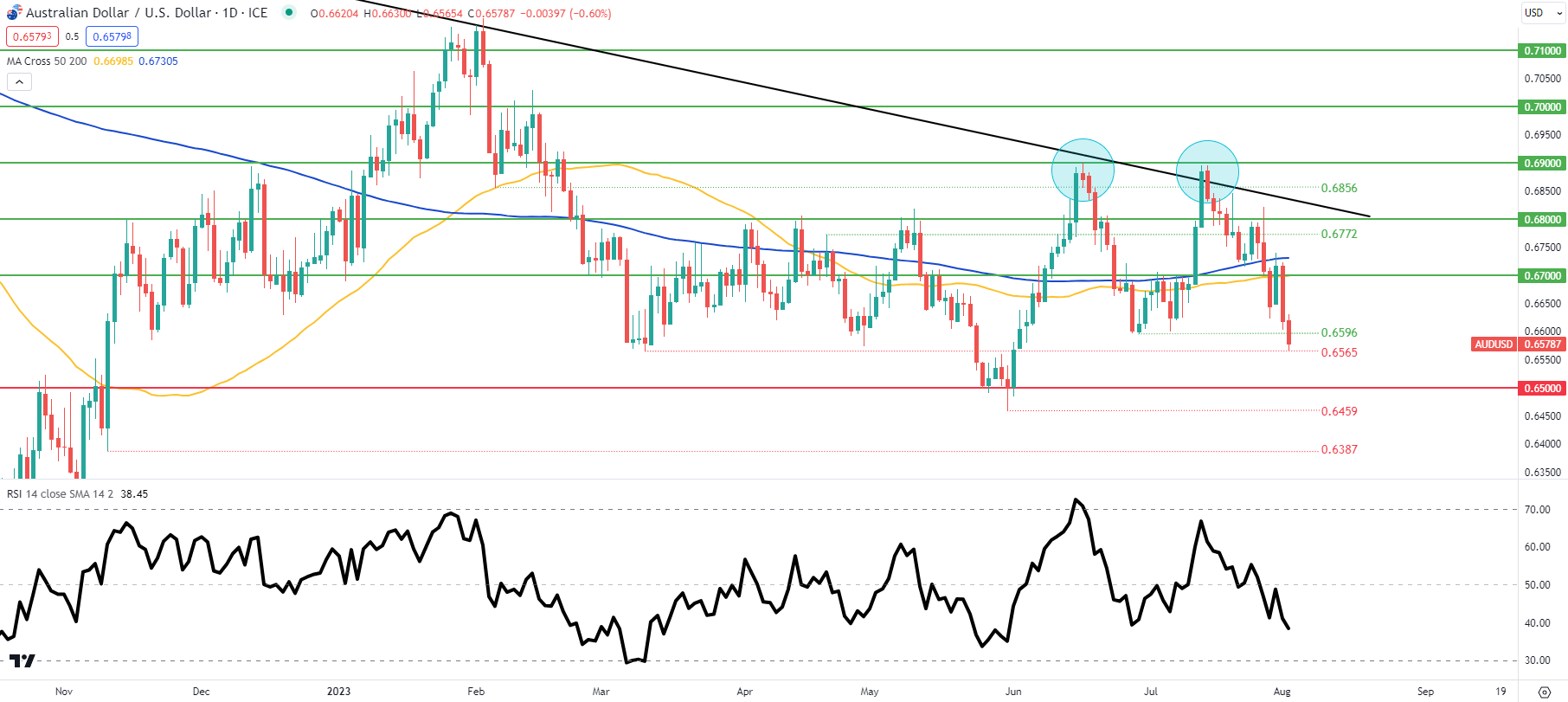
Task: Select the left blue circle annotation
Action: [1083, 170]
